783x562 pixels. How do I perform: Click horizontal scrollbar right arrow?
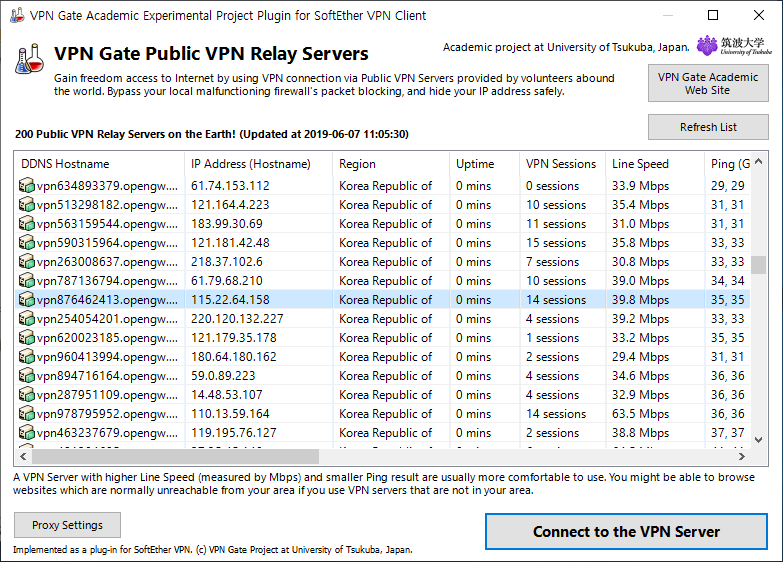[742, 456]
